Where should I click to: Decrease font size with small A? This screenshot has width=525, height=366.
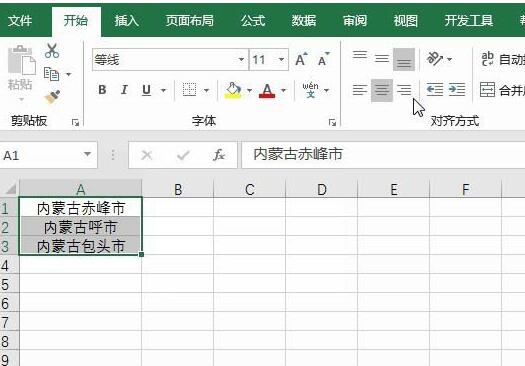coord(323,60)
